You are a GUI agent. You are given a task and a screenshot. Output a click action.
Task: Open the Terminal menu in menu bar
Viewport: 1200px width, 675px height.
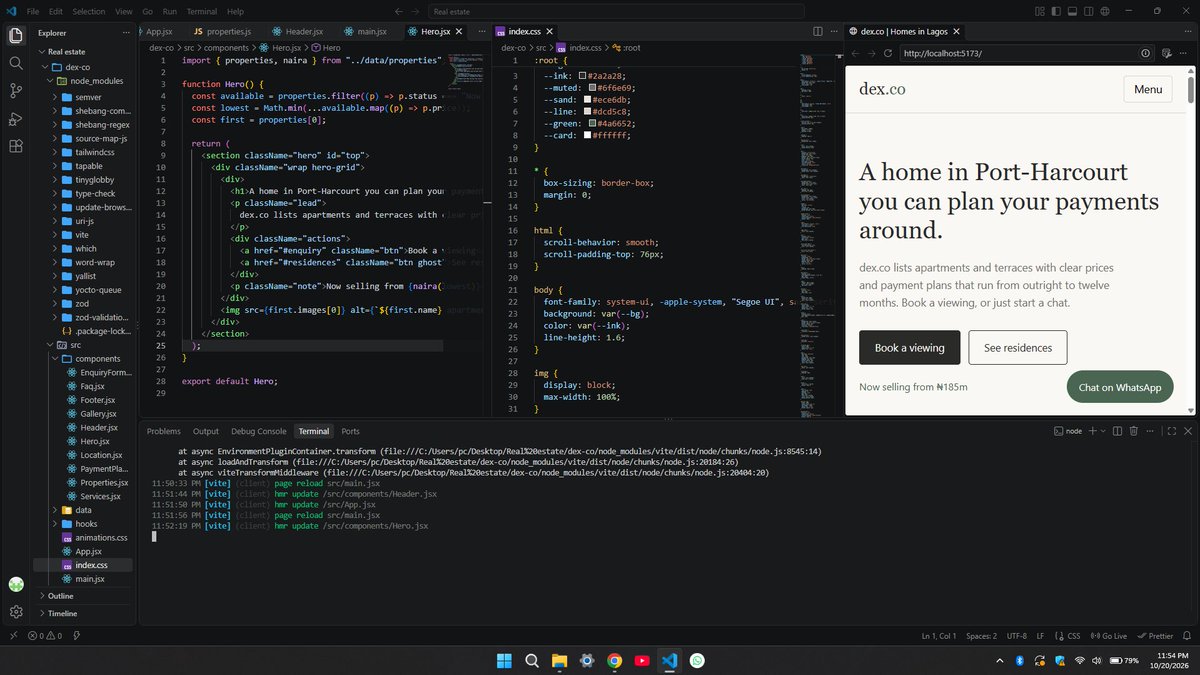point(202,11)
